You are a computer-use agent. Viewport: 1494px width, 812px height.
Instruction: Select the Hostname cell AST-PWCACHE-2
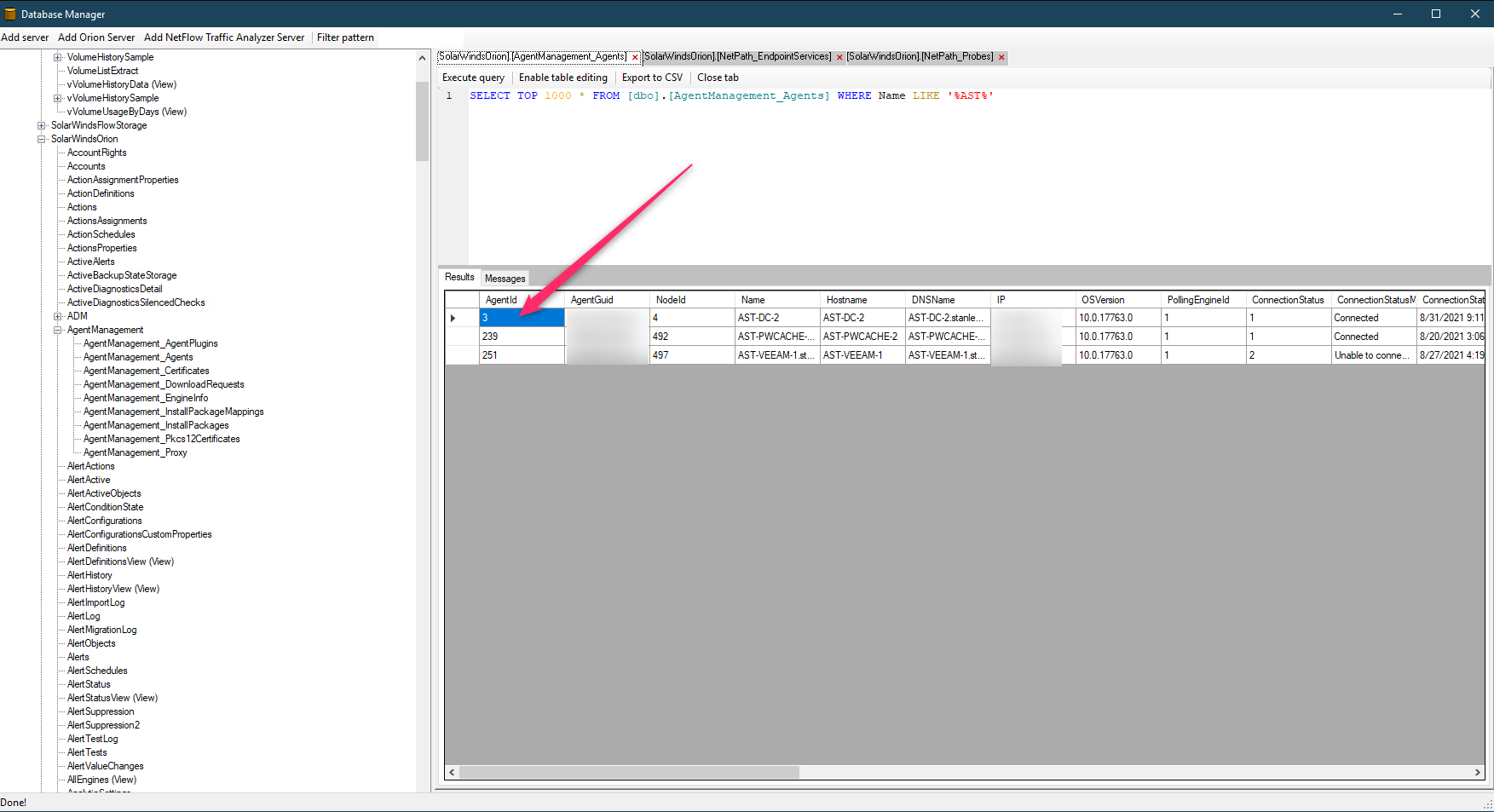click(x=862, y=337)
